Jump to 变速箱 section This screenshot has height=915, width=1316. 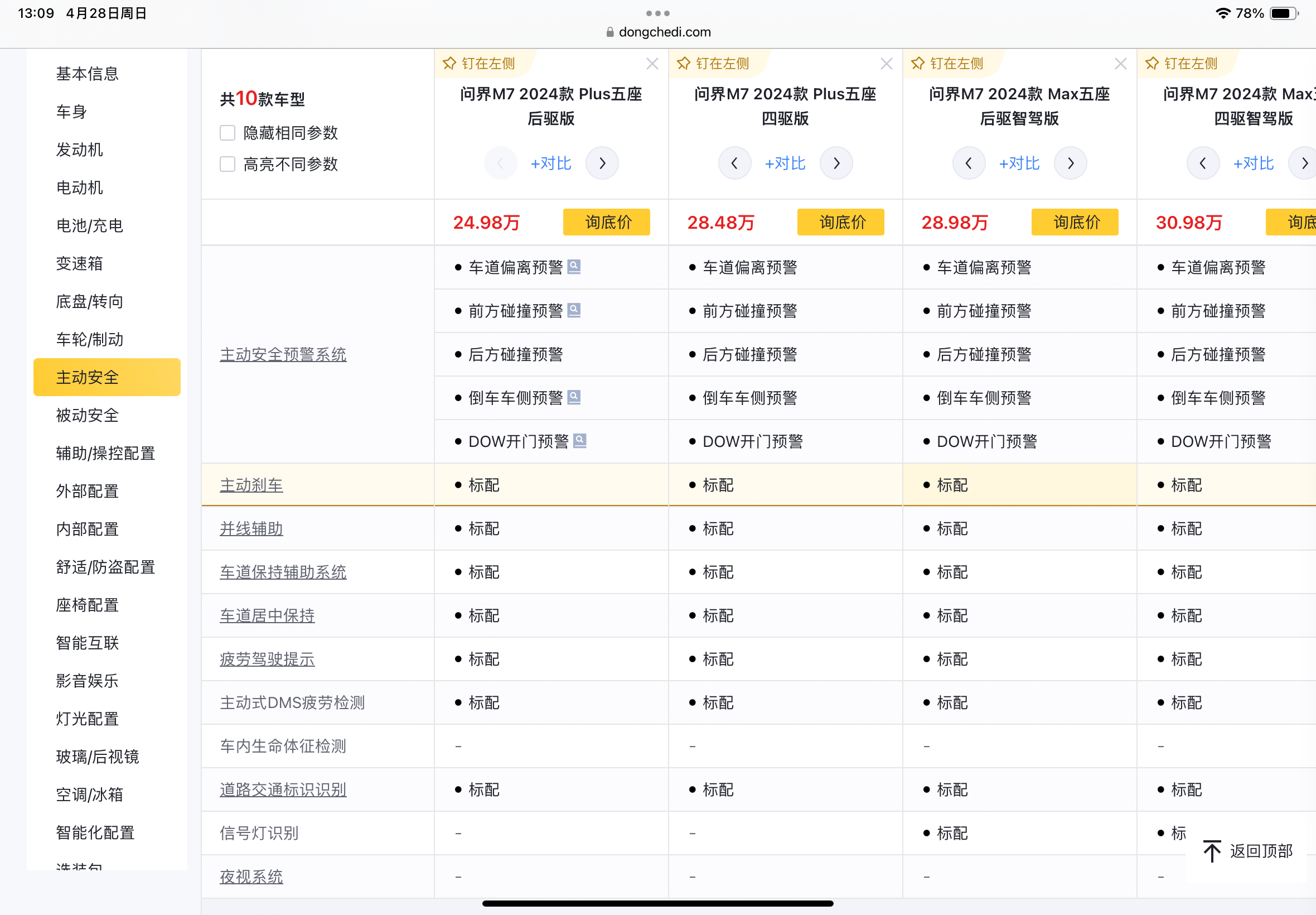pyautogui.click(x=80, y=264)
